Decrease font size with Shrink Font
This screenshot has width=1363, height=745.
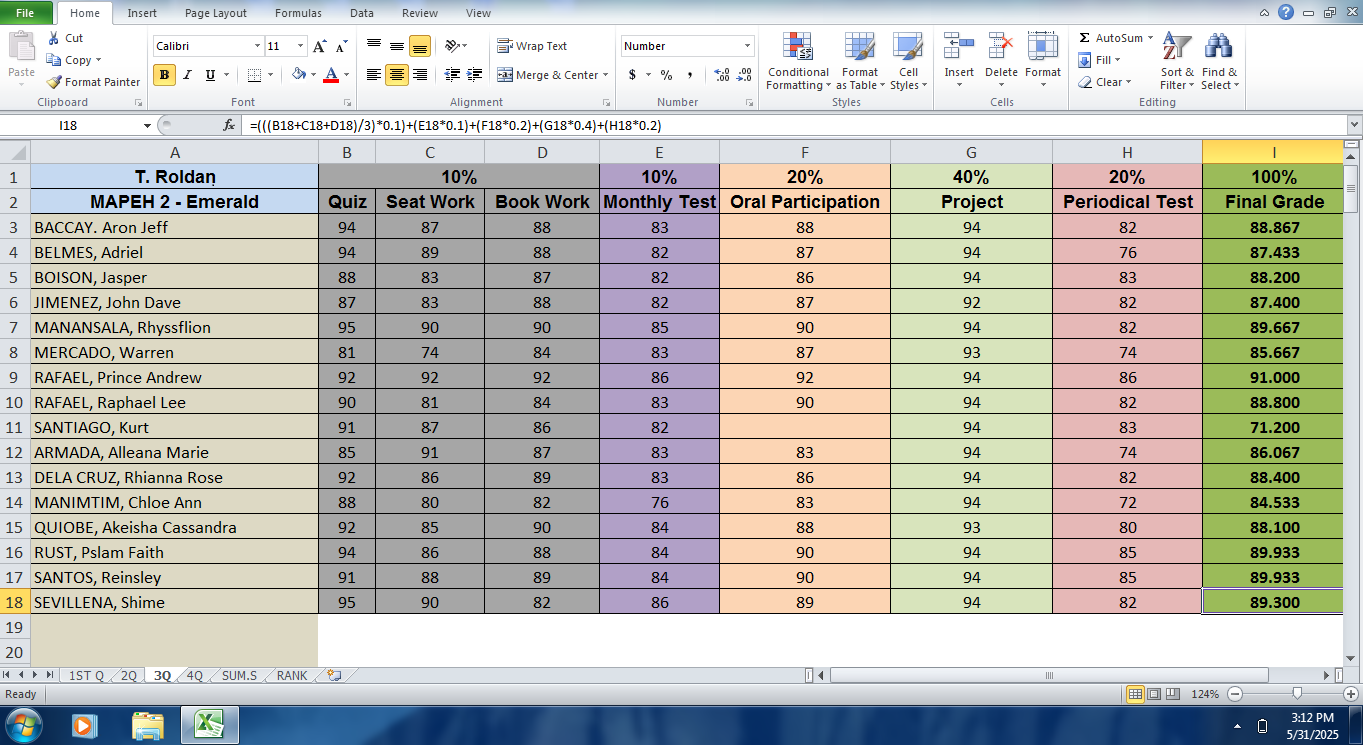click(341, 46)
